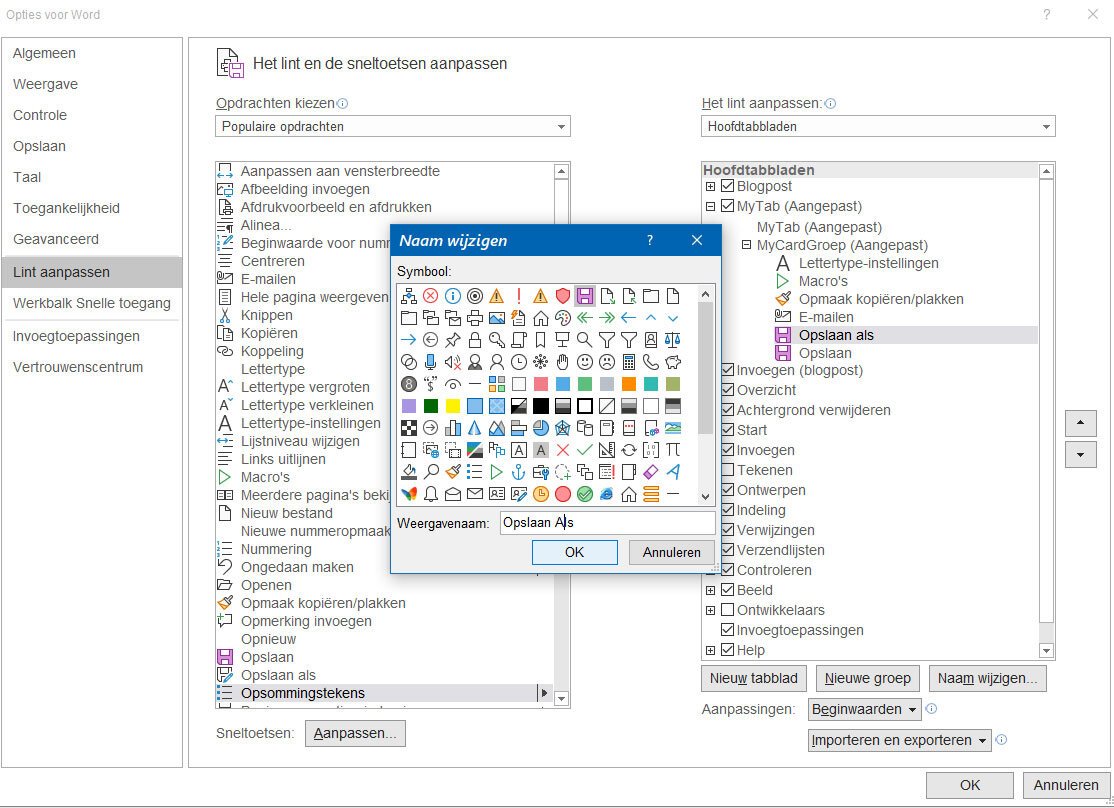Choose the blue anchor symbol
Screen dimensions: 1114x808
tap(519, 472)
